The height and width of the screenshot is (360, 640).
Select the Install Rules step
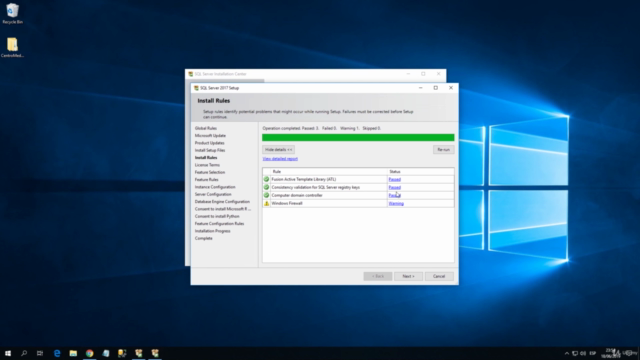[x=206, y=158]
